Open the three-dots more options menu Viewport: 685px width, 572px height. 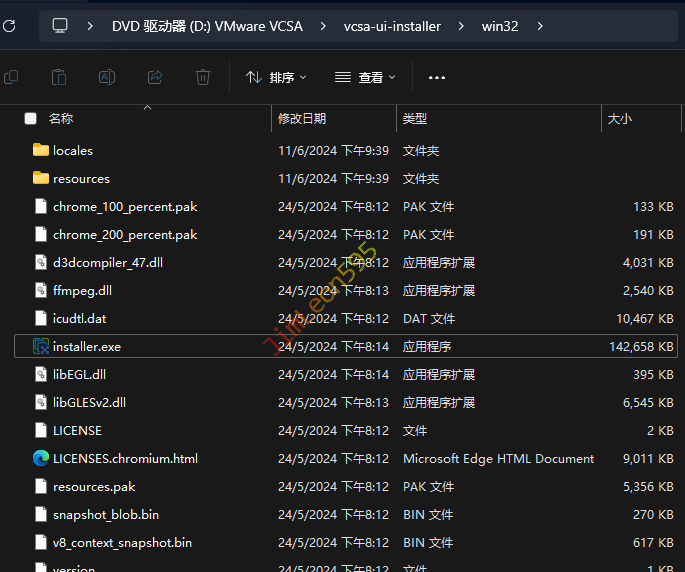[437, 77]
